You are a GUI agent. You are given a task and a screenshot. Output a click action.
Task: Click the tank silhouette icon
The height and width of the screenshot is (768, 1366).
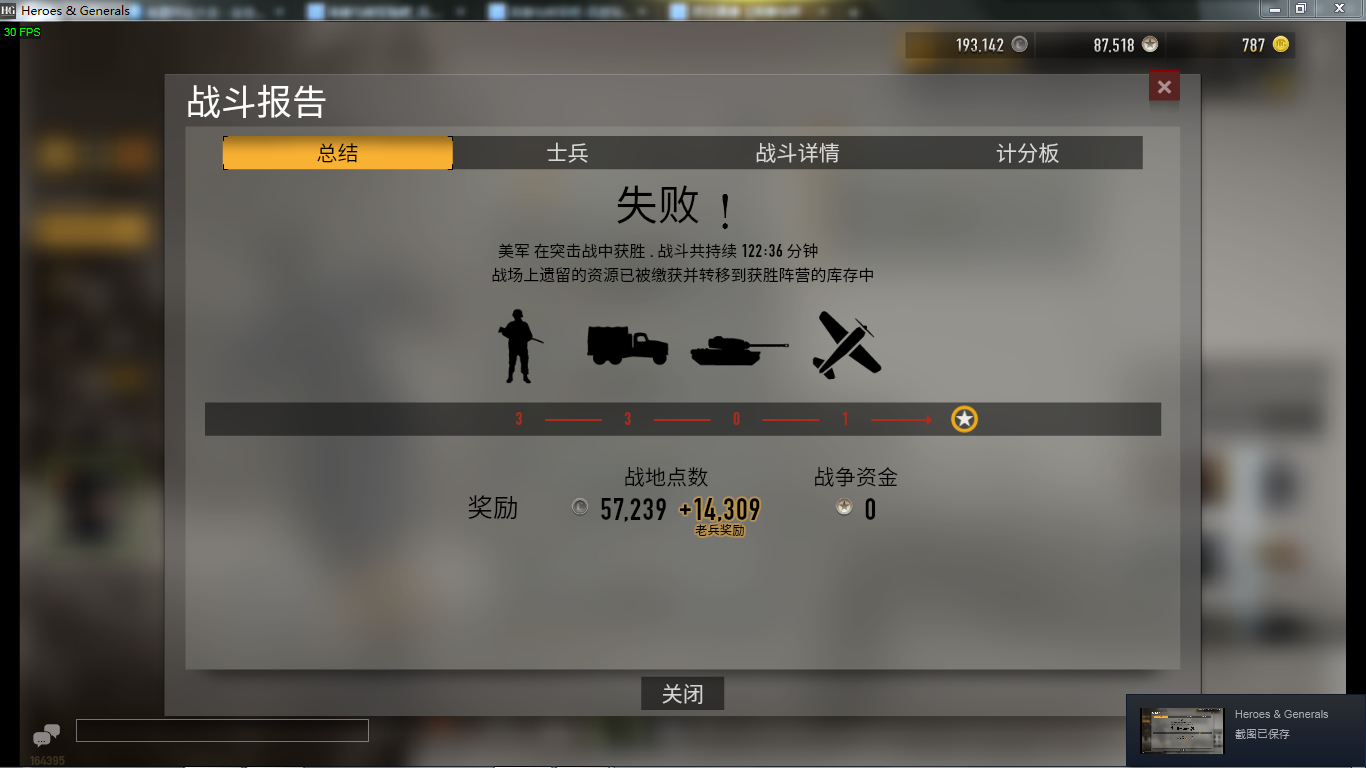[739, 349]
